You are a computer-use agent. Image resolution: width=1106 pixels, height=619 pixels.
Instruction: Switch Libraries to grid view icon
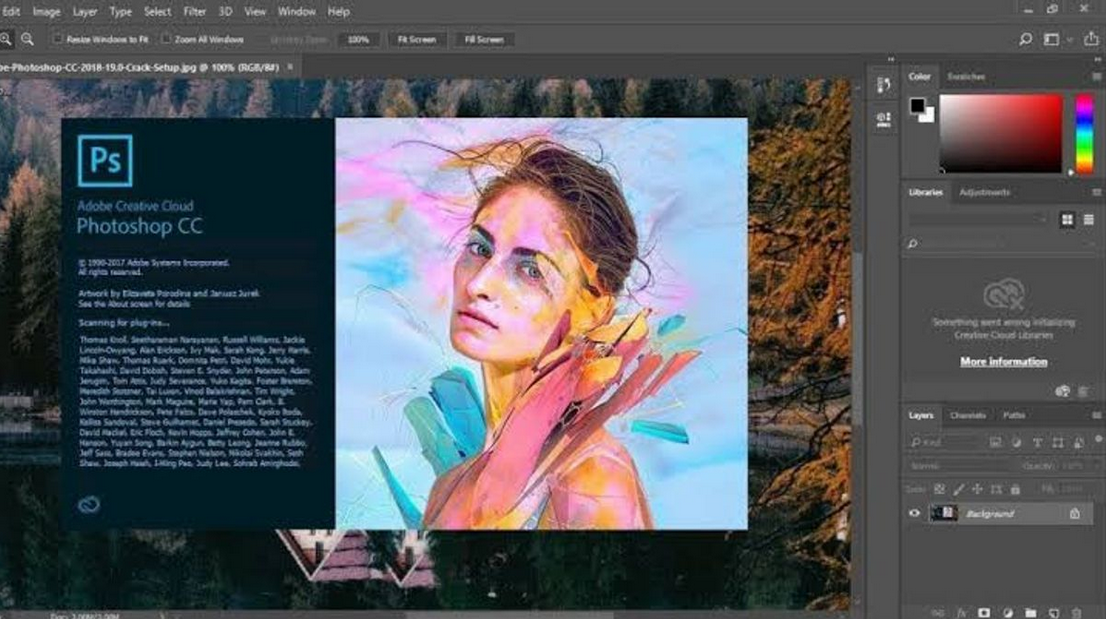(1067, 219)
